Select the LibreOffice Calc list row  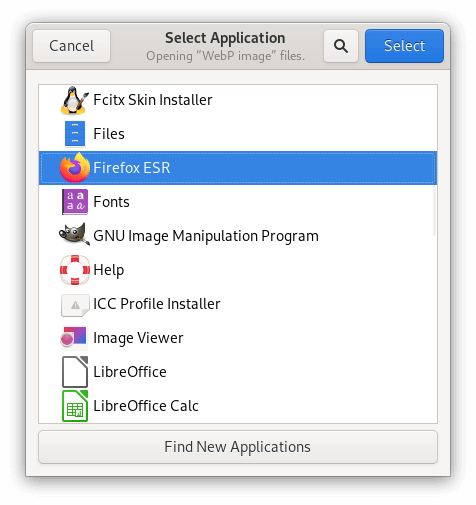pyautogui.click(x=238, y=406)
